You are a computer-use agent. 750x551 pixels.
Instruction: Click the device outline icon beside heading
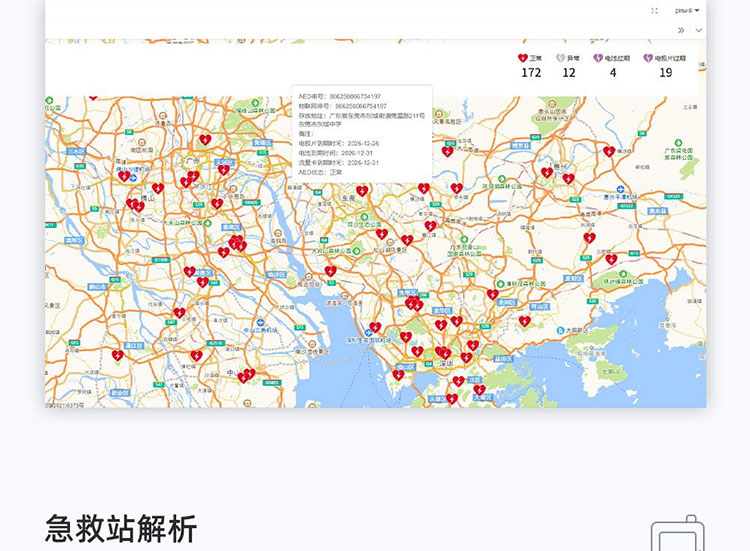[x=676, y=534]
